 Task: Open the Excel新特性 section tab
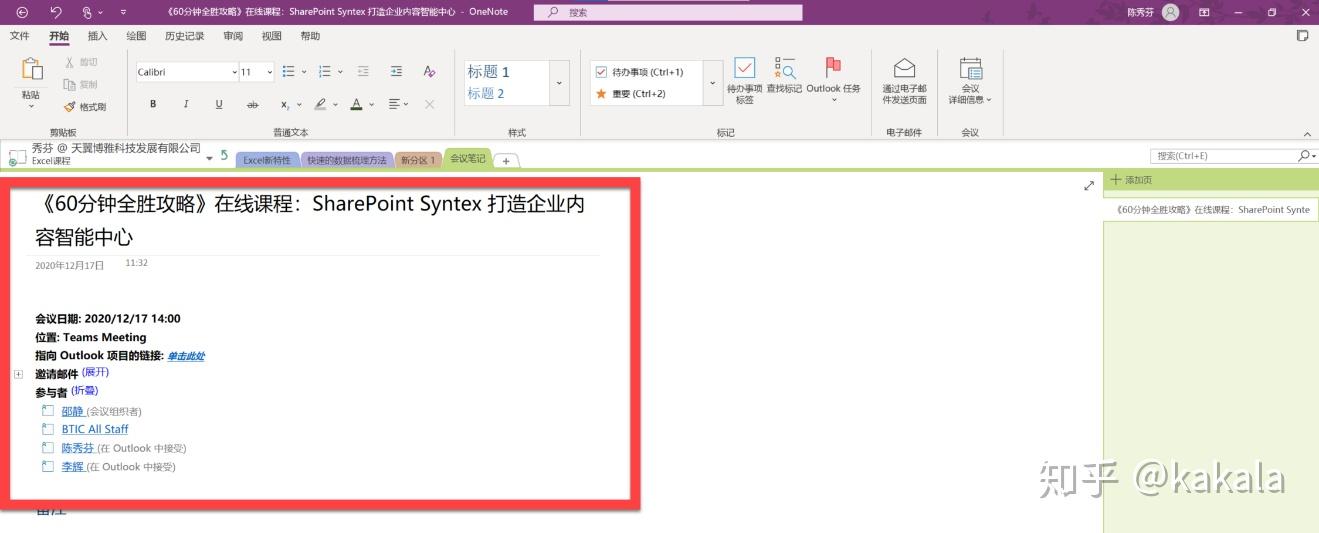[267, 160]
